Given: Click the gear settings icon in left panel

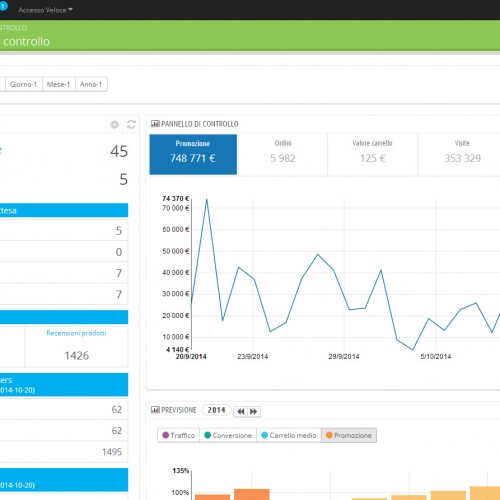Looking at the screenshot, I should pyautogui.click(x=114, y=125).
